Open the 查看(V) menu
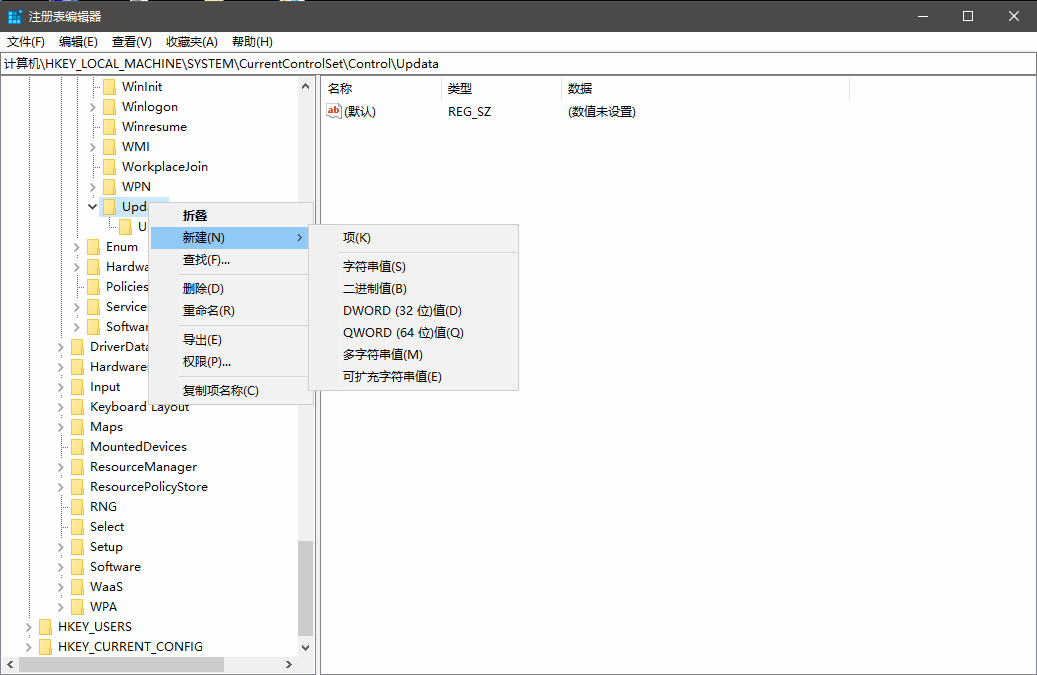Screen dimensions: 1037x675 pyautogui.click(x=132, y=42)
